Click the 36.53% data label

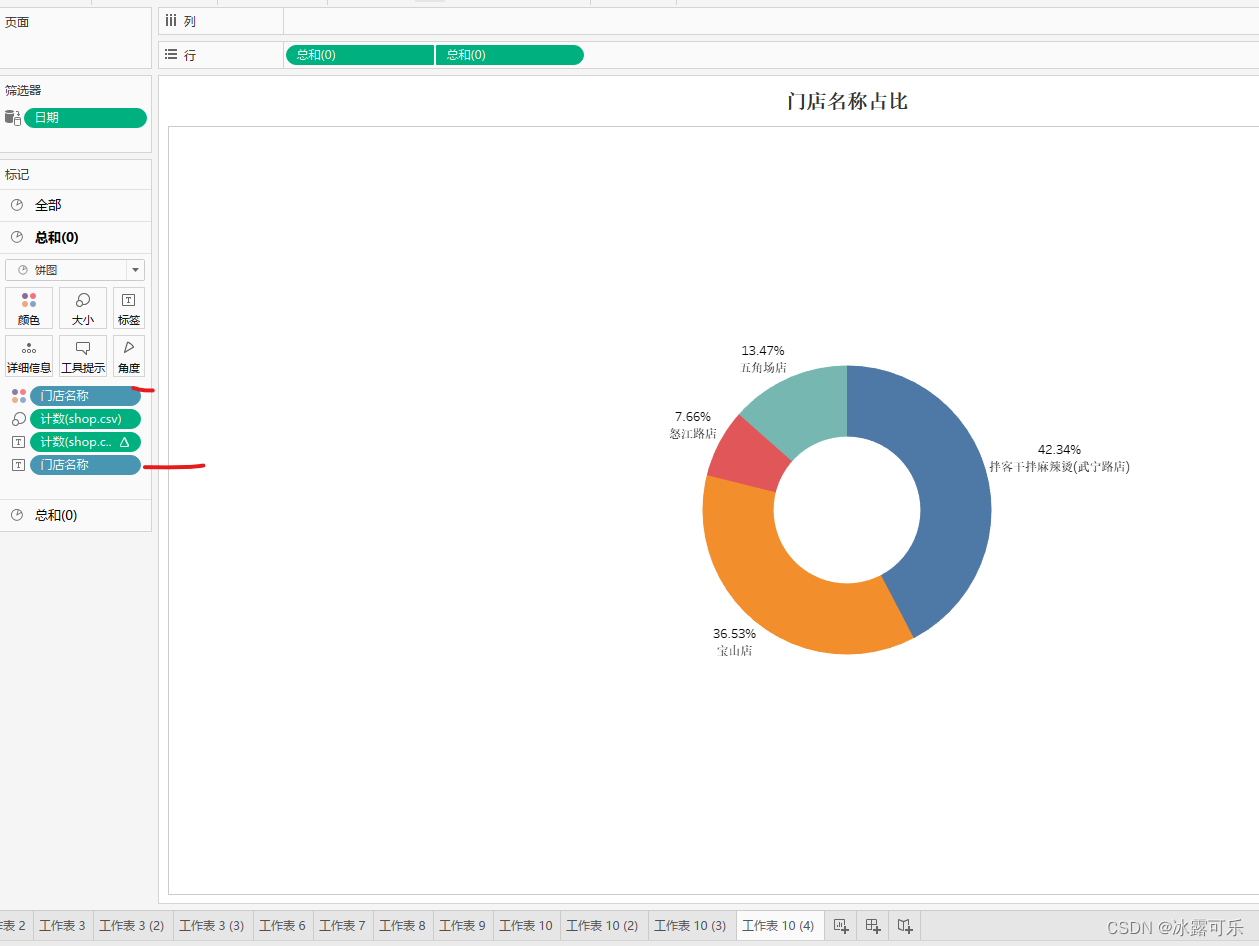point(734,634)
